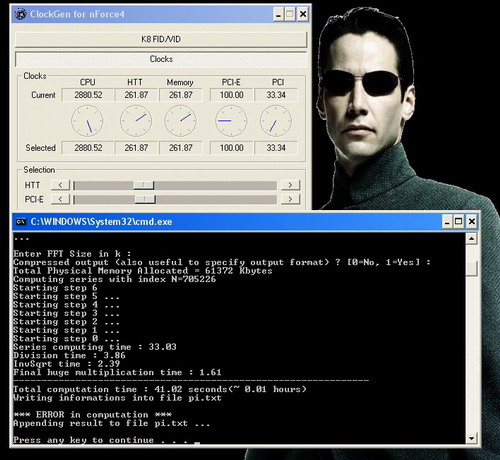Click the 'Final huge multiplication time' line

tap(117, 372)
